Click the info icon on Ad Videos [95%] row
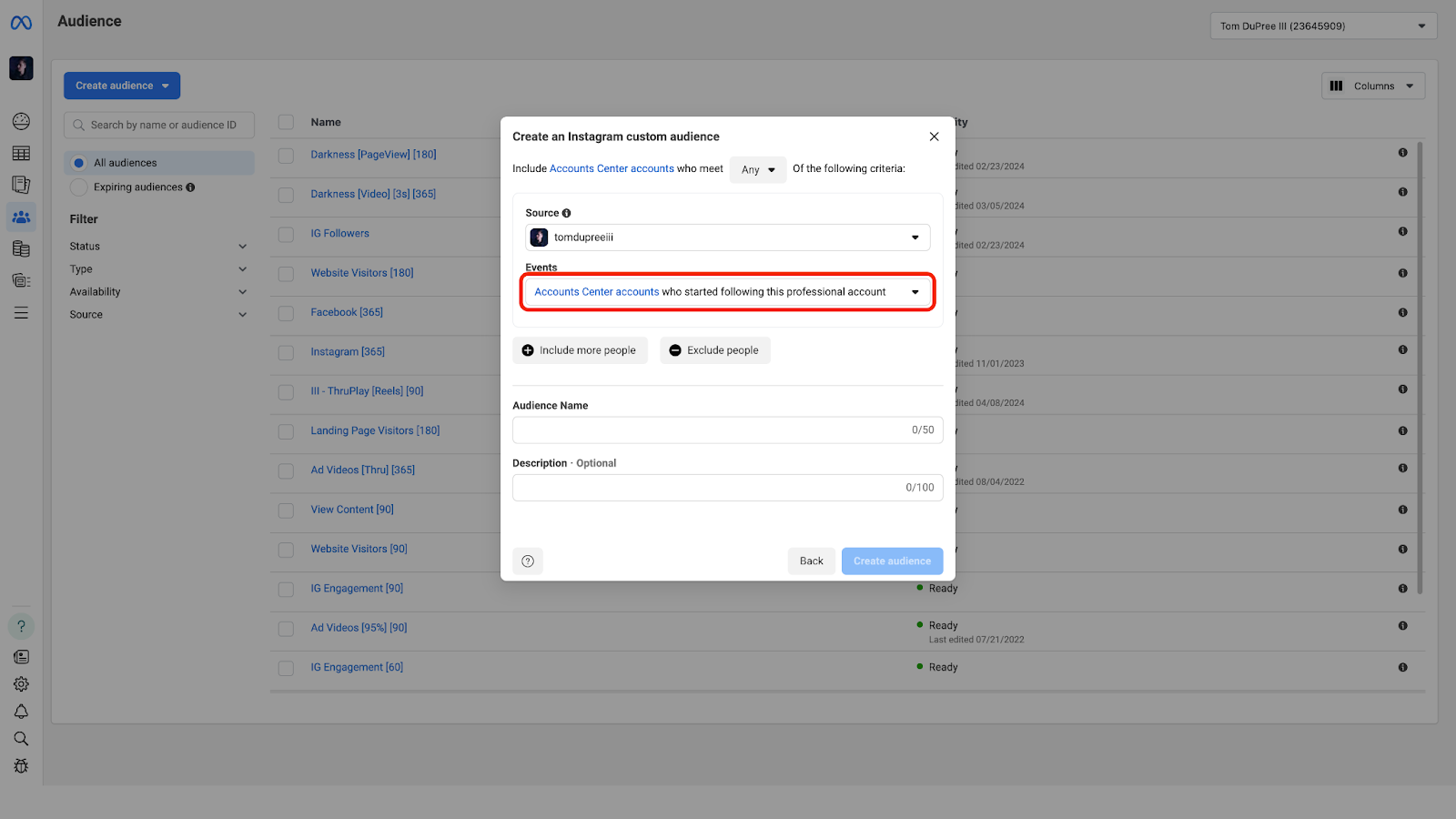 tap(1402, 625)
